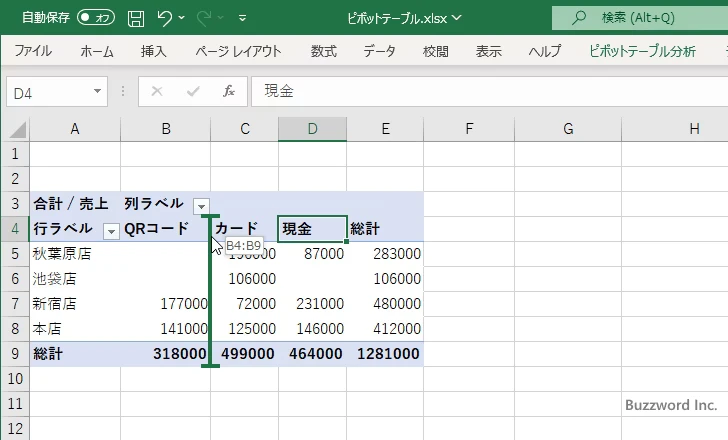Click the cell showing 87000
Screen dimensions: 728x440
pyautogui.click(x=312, y=254)
